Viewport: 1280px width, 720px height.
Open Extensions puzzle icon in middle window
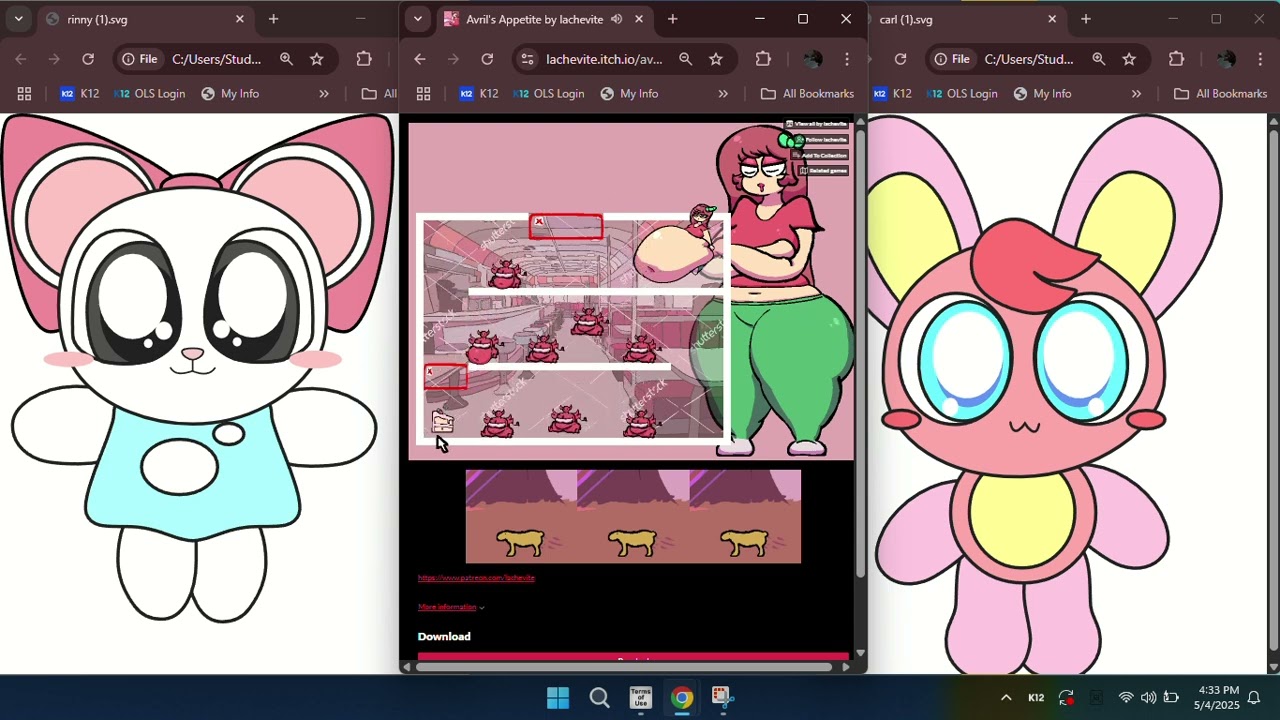[x=763, y=59]
